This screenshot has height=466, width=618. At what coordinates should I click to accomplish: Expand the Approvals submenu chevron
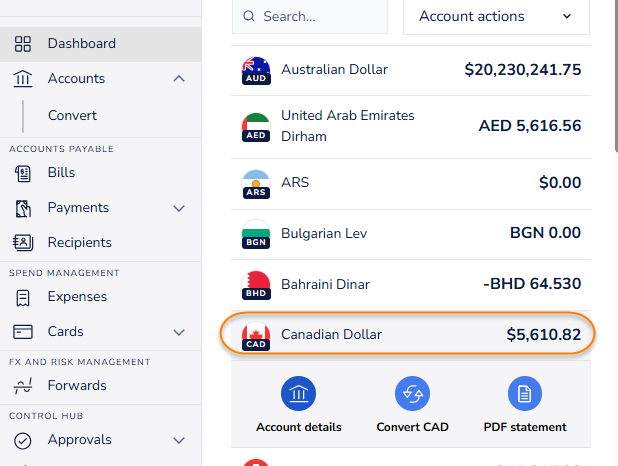179,440
